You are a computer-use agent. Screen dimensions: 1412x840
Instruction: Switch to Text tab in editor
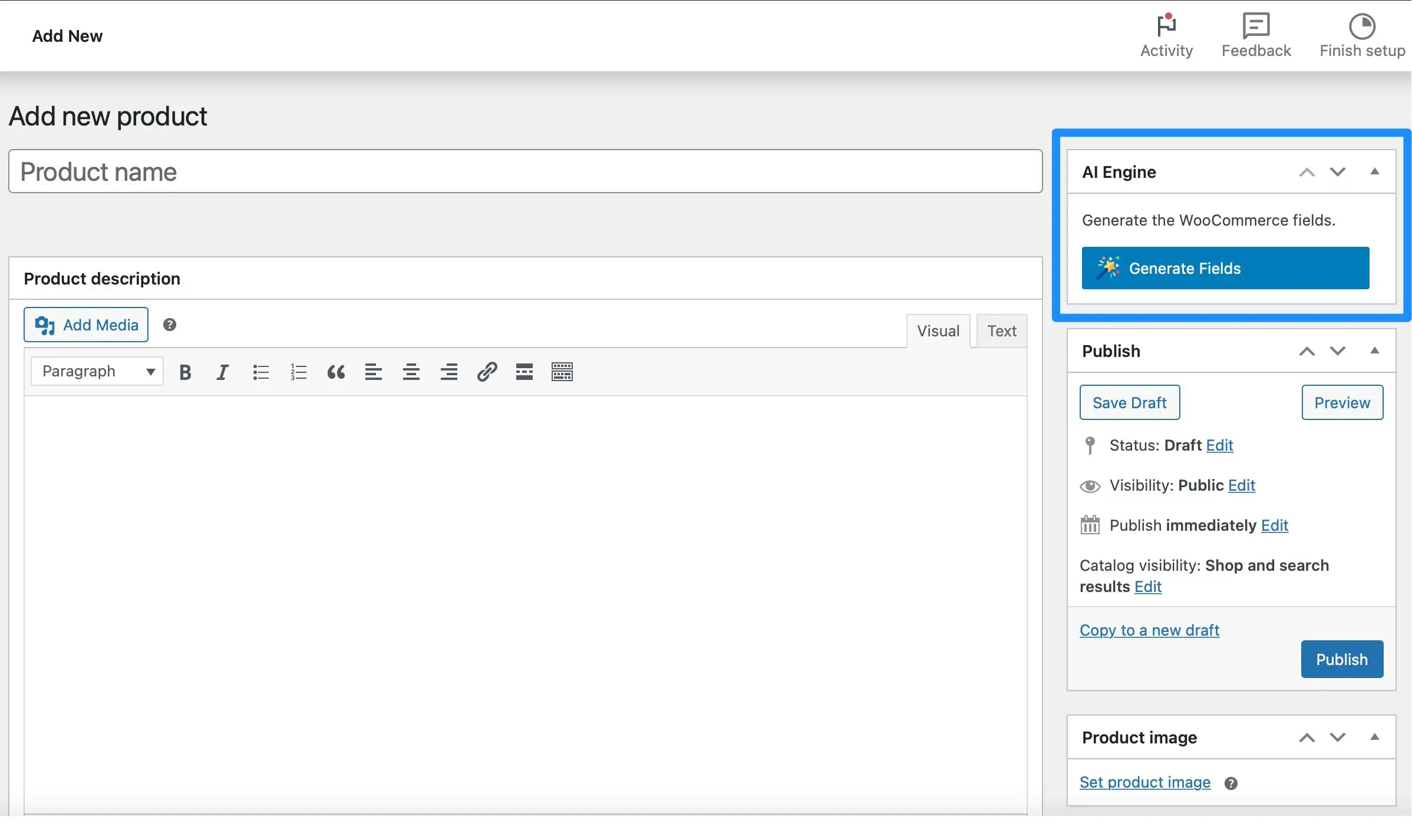coord(1000,330)
